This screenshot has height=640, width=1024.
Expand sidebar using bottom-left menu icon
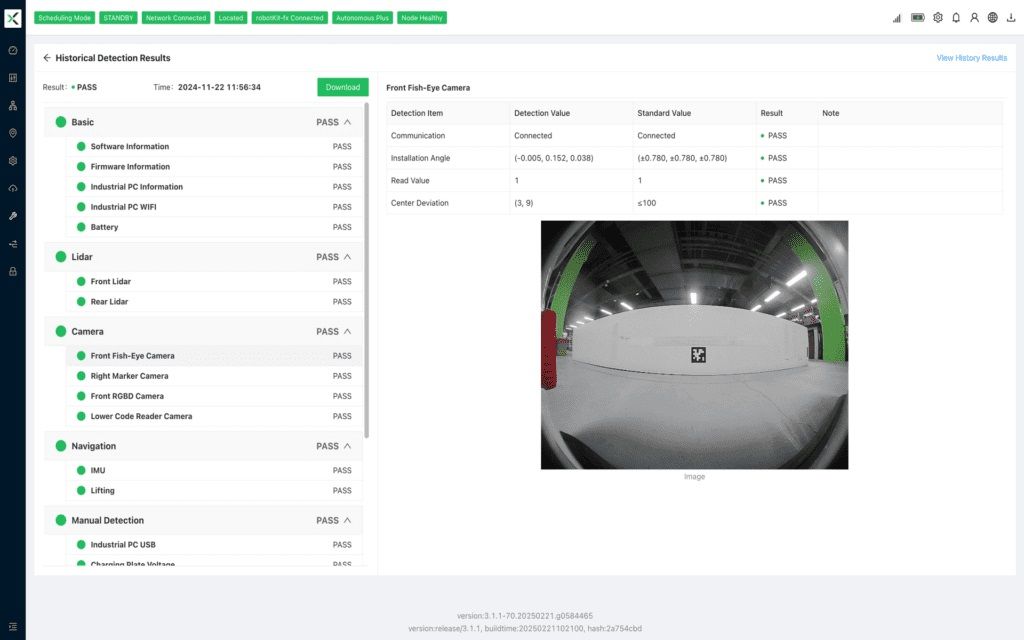13,626
